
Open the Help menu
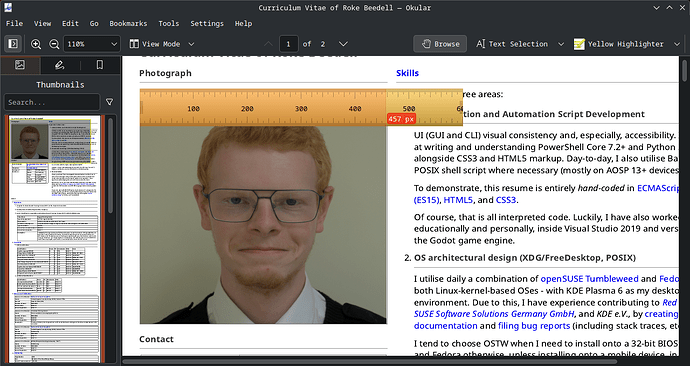[x=243, y=23]
